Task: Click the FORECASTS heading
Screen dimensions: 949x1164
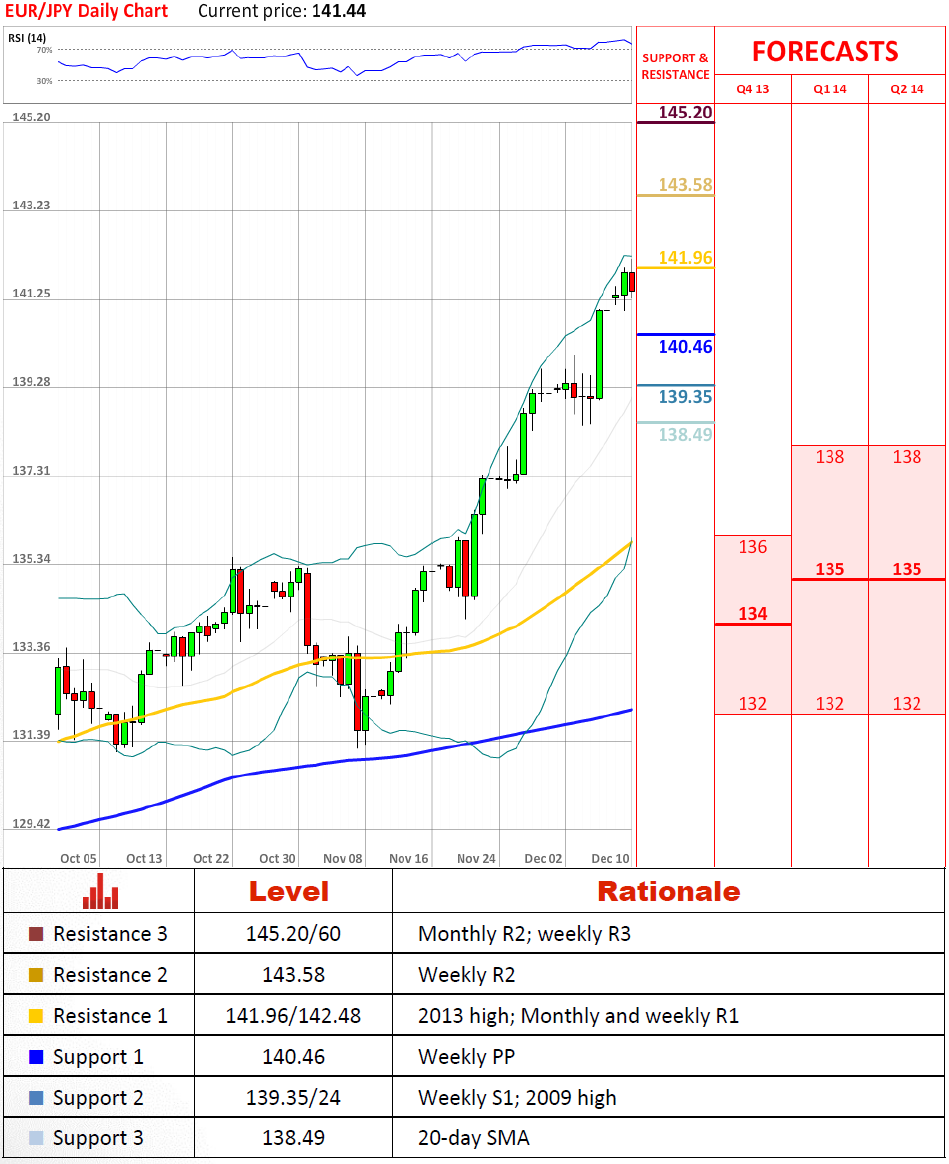Action: pos(825,52)
